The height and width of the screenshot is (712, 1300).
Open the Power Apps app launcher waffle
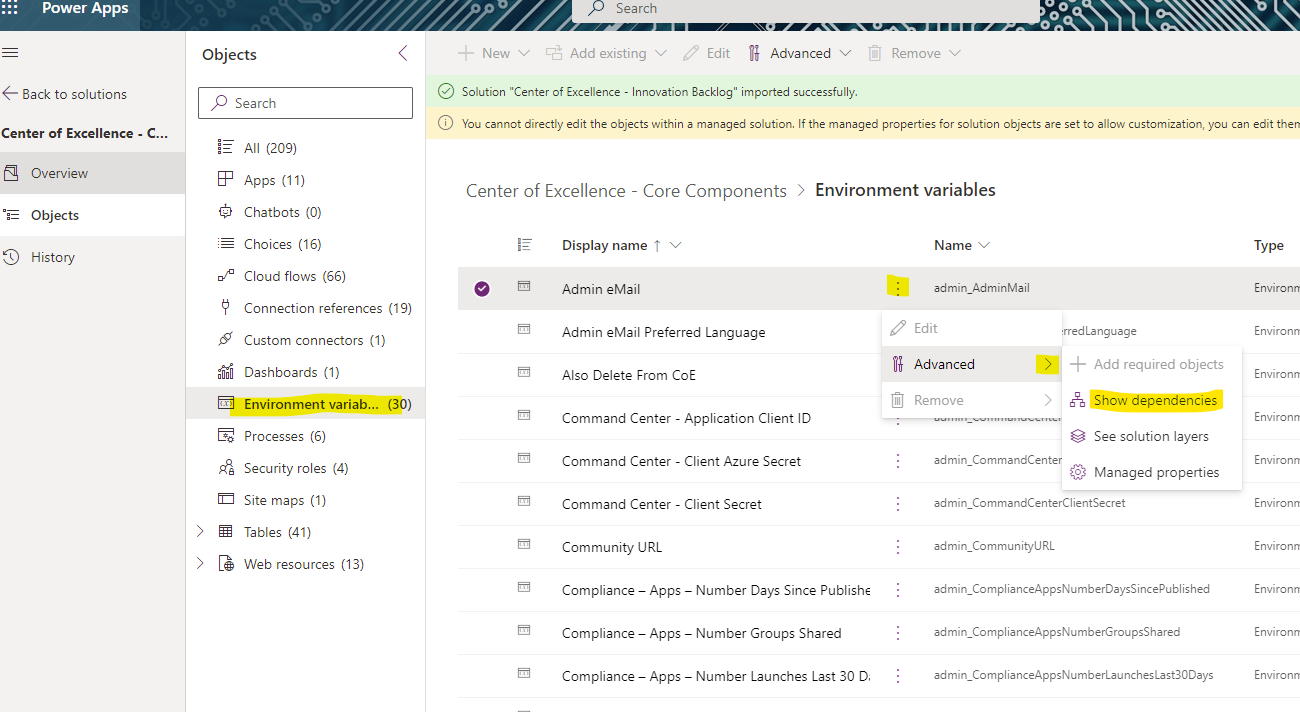pos(12,9)
